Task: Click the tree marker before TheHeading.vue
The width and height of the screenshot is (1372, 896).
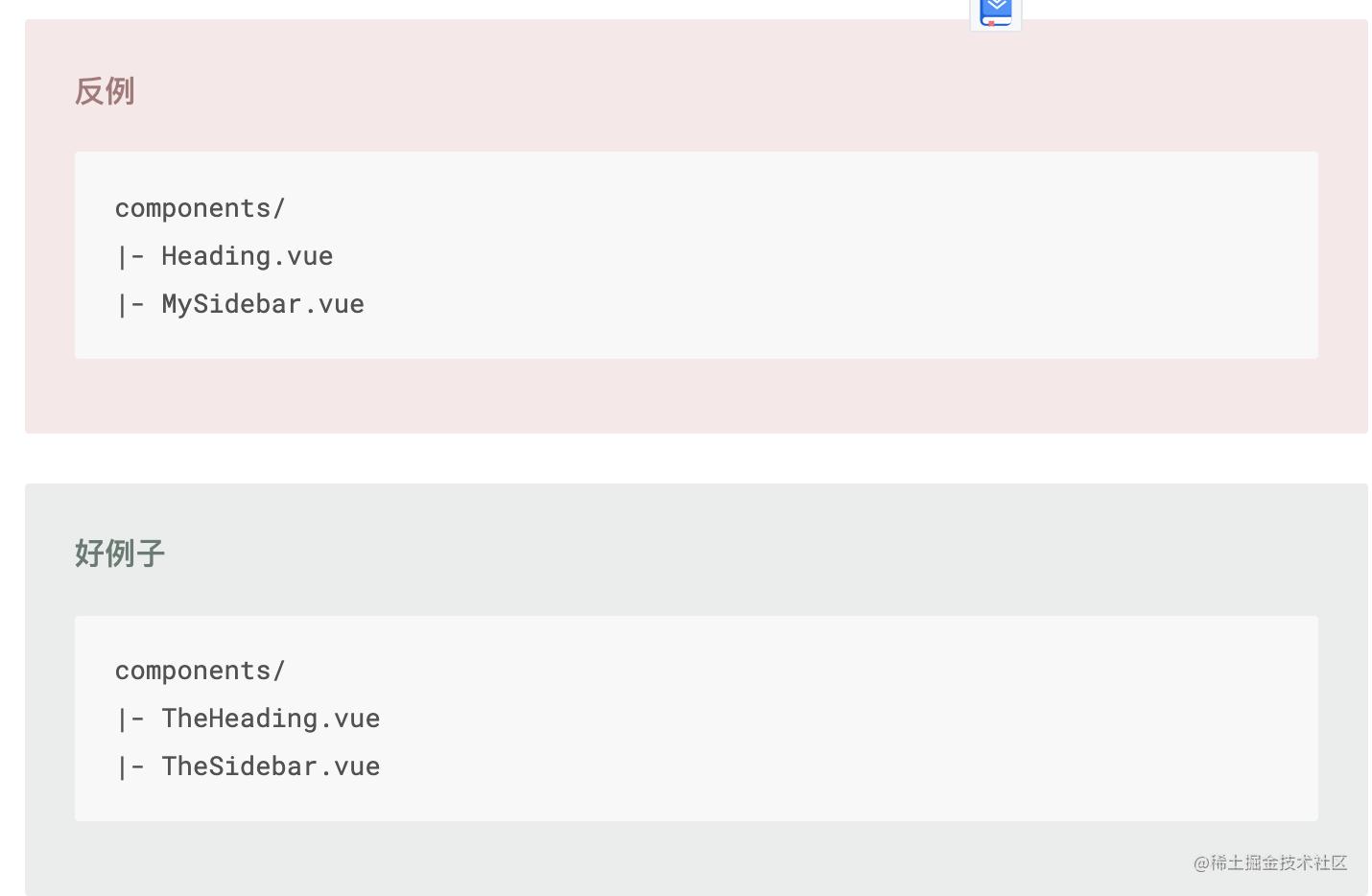Action: [x=130, y=719]
